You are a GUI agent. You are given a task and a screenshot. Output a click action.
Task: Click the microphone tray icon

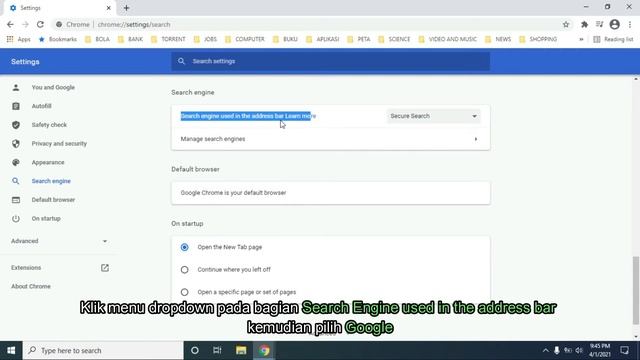(556, 351)
